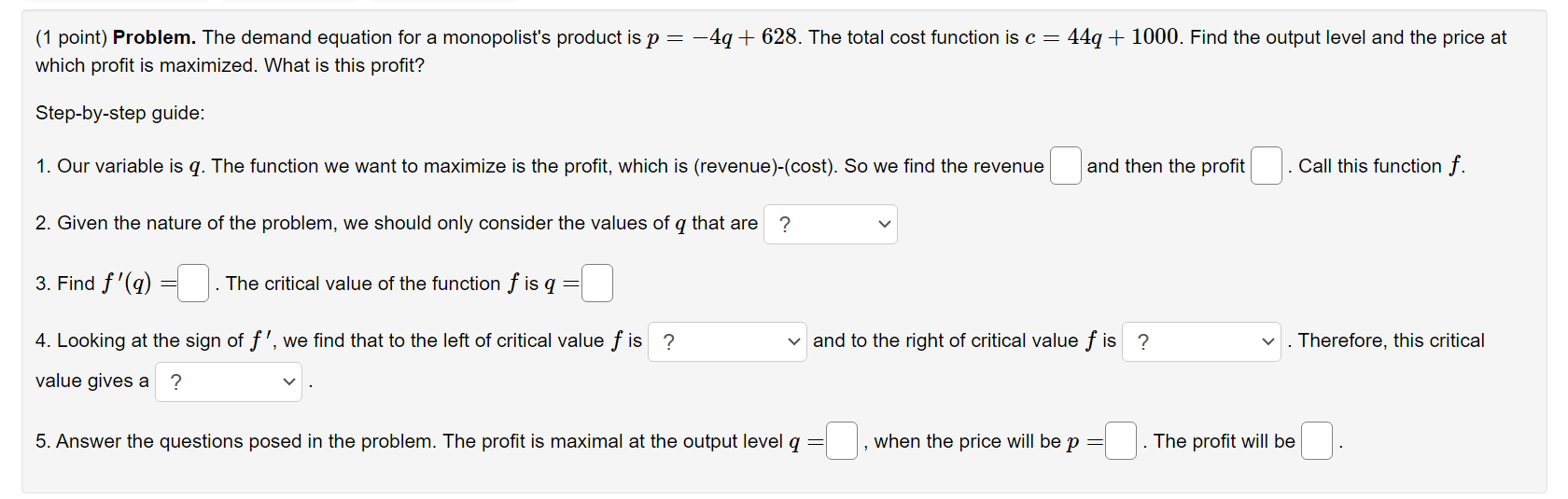Click the chevron on the left-of-critical-value dropdown
The image size is (1568, 499).
pyautogui.click(x=794, y=342)
